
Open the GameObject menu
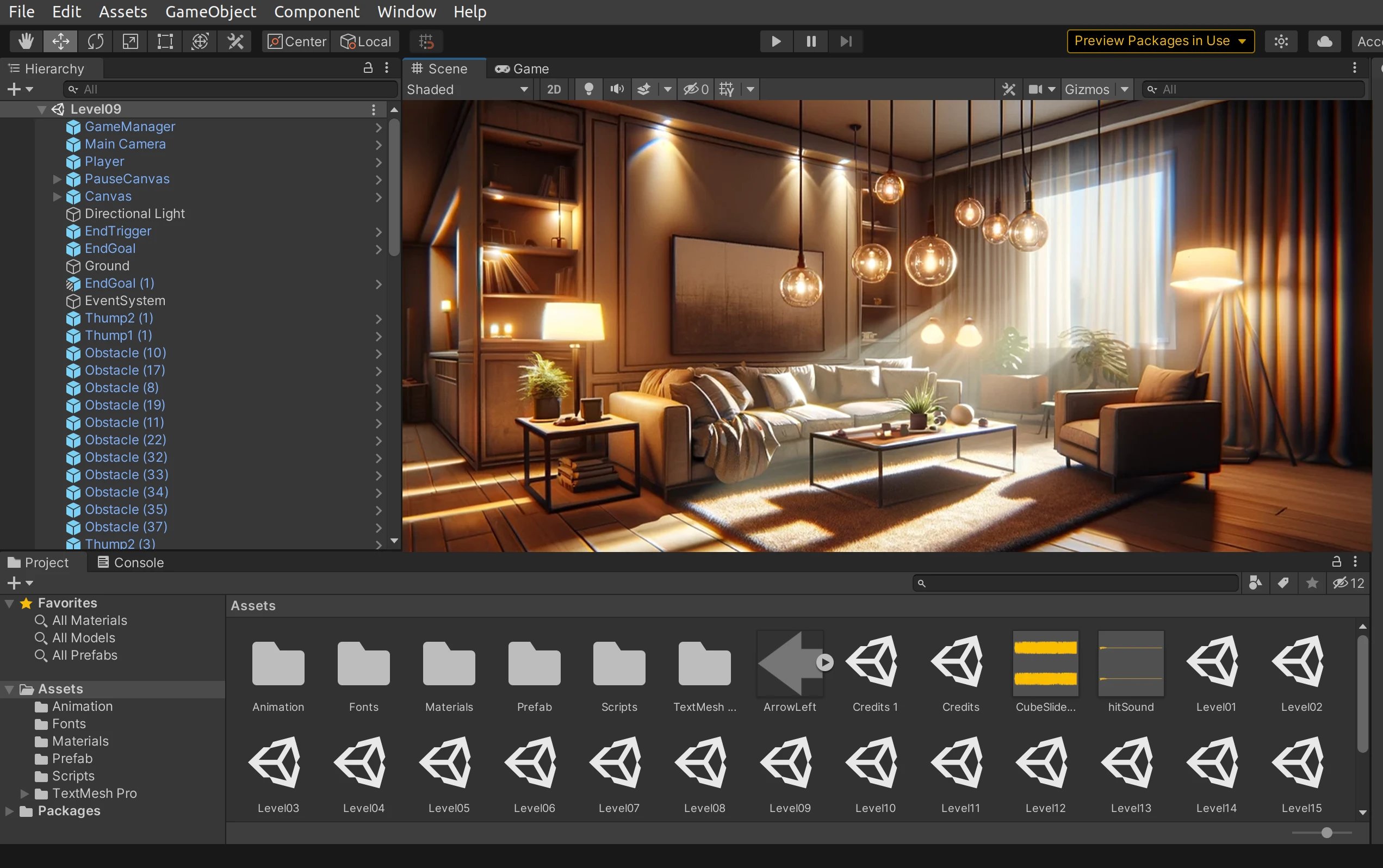[210, 11]
